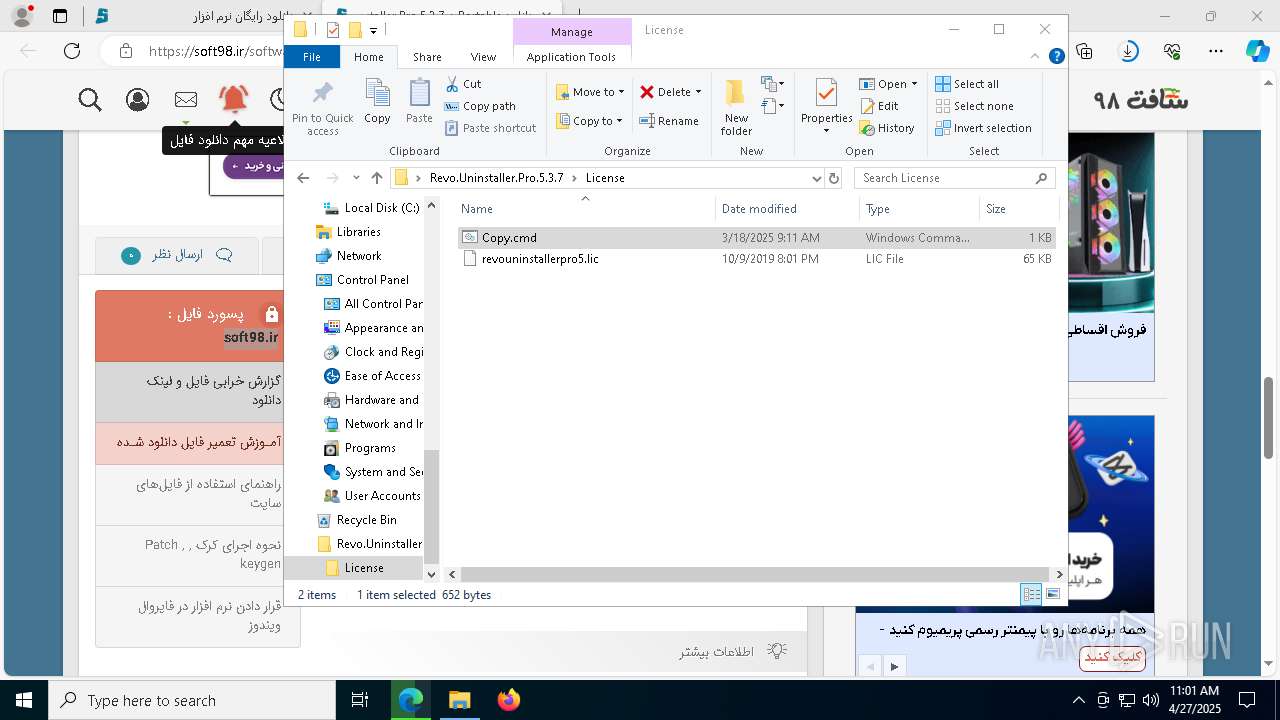The width and height of the screenshot is (1280, 720).
Task: Sort by Type column header
Action: [919, 209]
